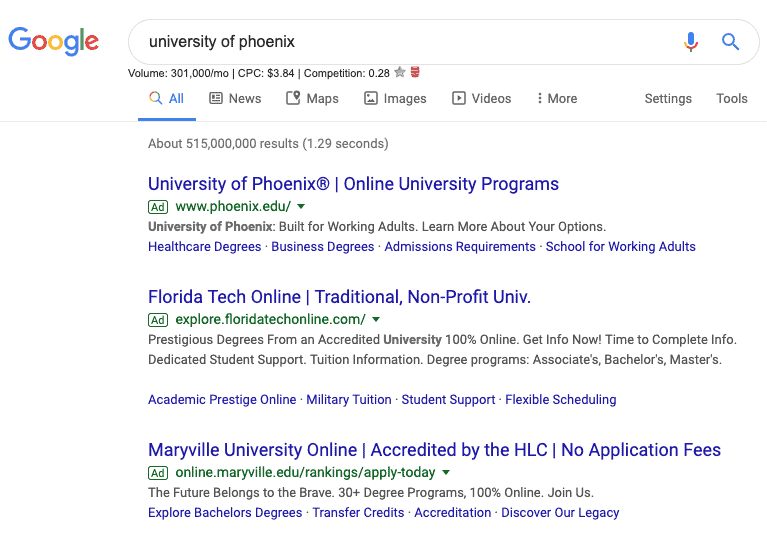Click the Ad badge beside www.phoenix.edu
Screen dimensions: 767x535
coord(158,207)
